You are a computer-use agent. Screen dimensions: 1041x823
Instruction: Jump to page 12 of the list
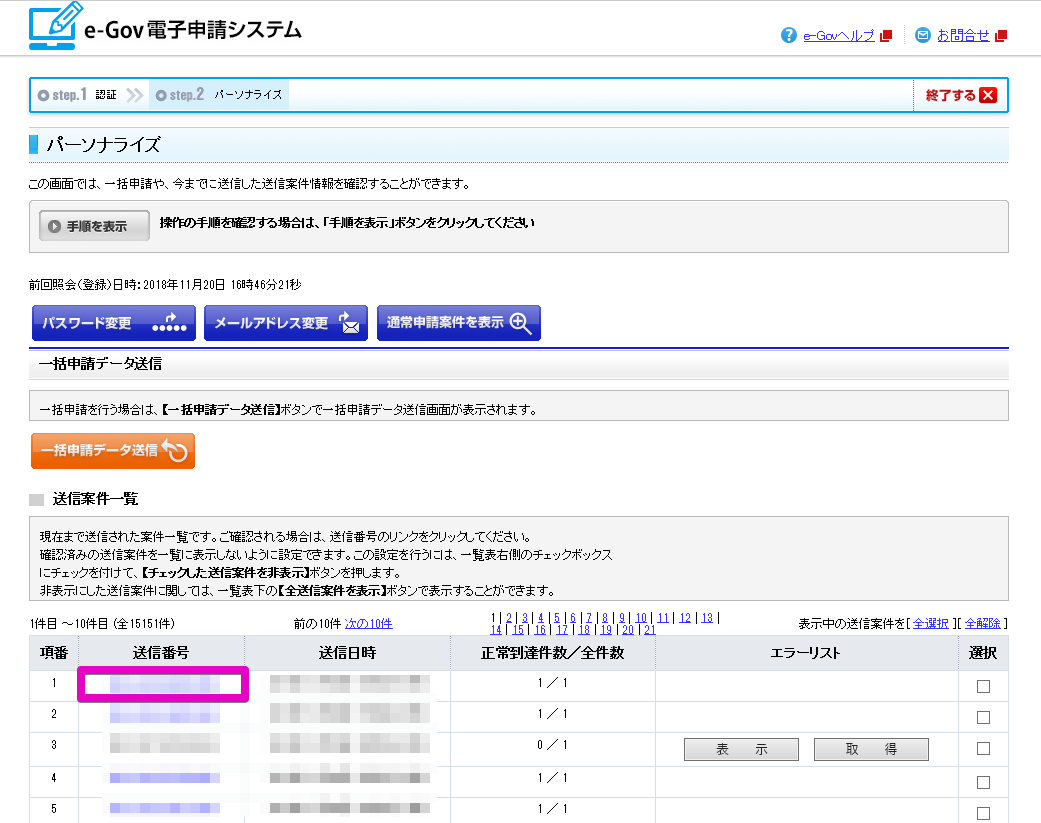point(685,618)
